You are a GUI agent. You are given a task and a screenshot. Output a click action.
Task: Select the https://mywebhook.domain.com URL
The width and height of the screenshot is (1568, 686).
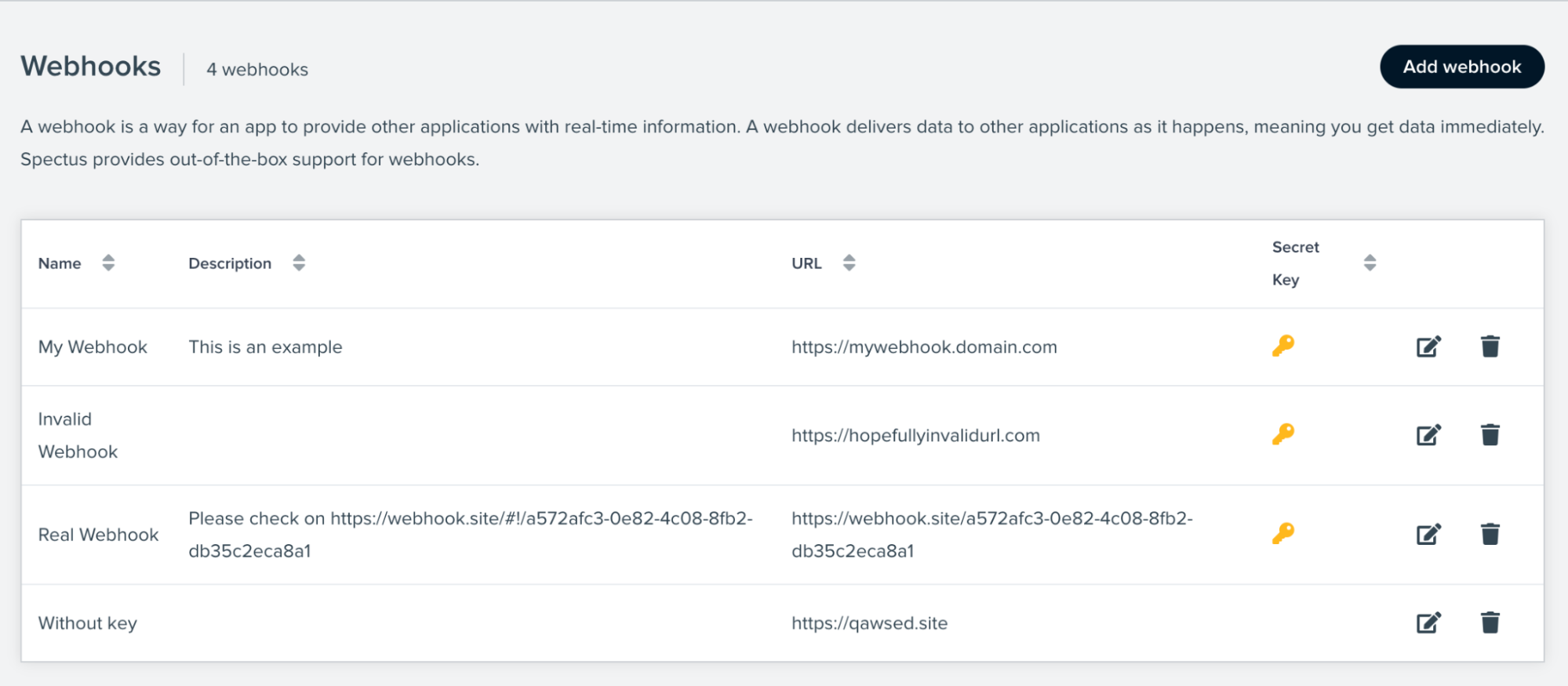tap(924, 347)
